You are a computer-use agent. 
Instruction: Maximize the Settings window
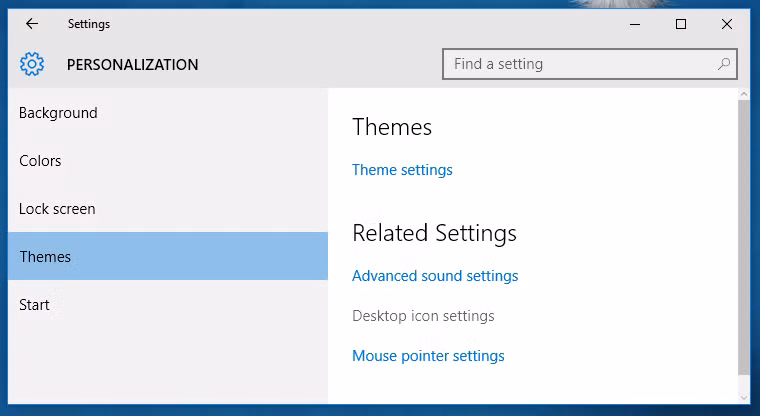[x=681, y=24]
